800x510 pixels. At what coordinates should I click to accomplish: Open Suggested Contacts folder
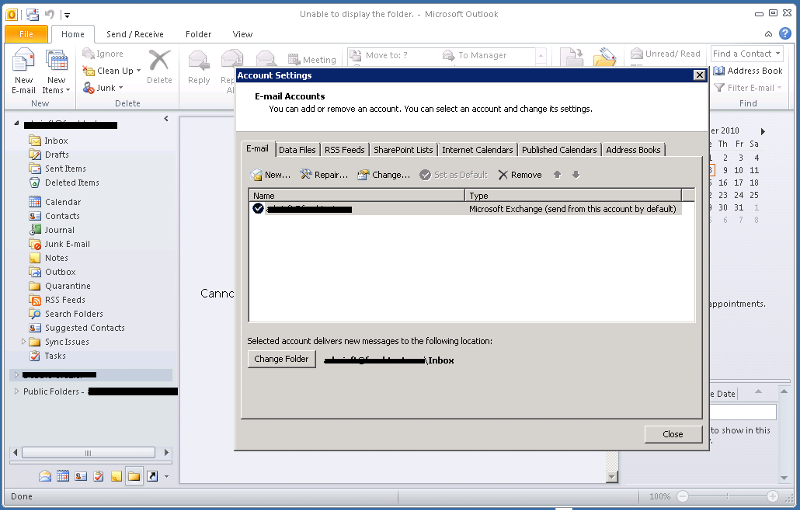pos(77,328)
